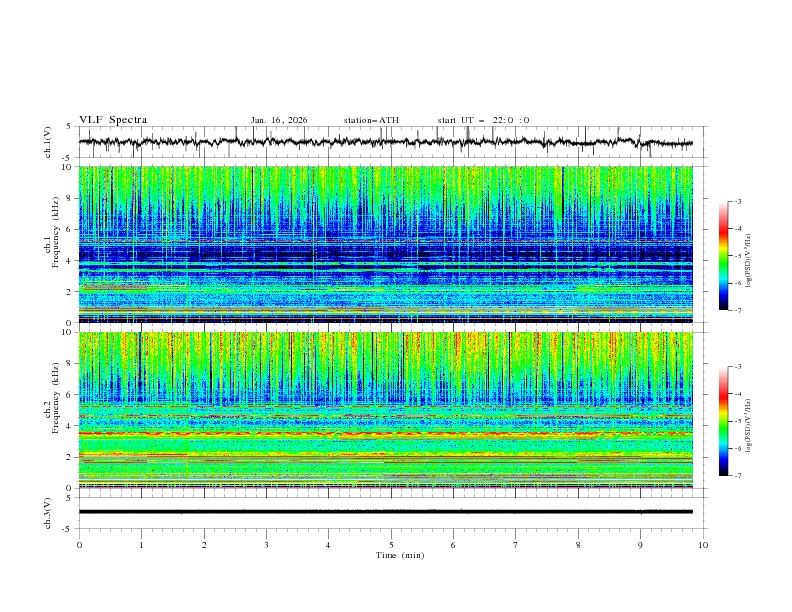Click the lower color scale bar for ch.2
This screenshot has height=612, width=792.
click(x=724, y=421)
